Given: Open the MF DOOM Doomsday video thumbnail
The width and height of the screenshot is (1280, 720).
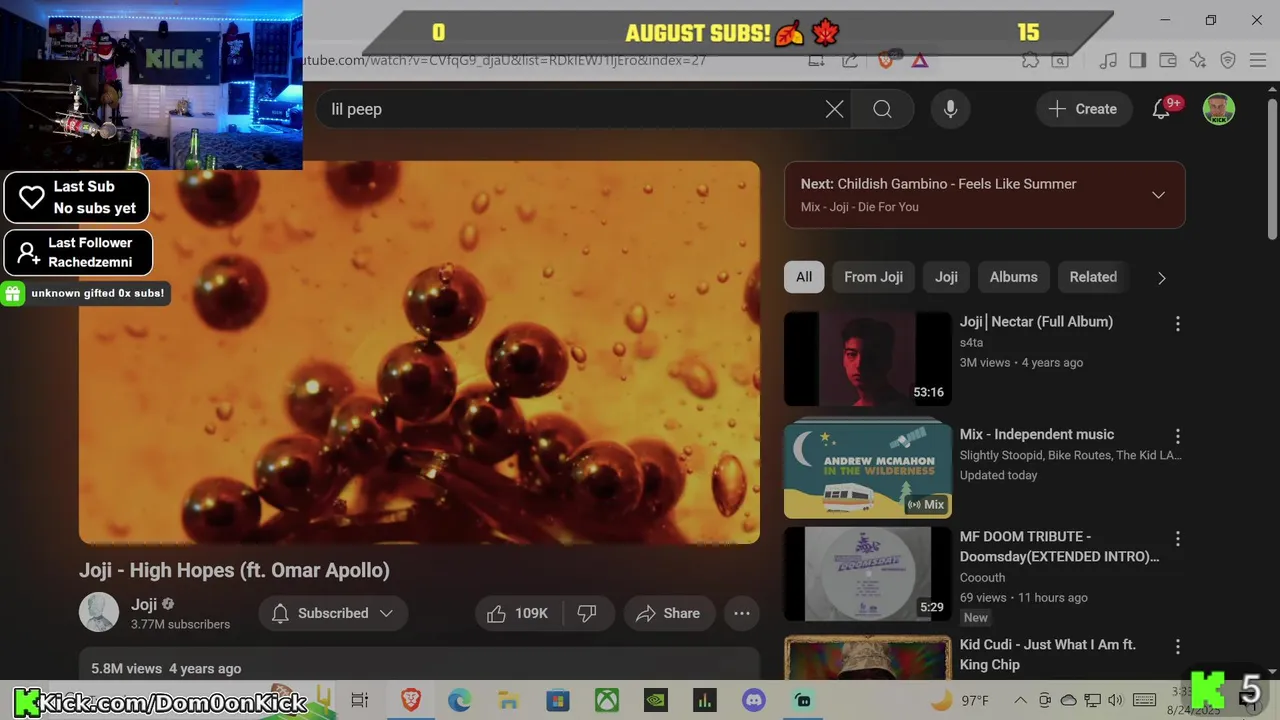Looking at the screenshot, I should [x=867, y=574].
